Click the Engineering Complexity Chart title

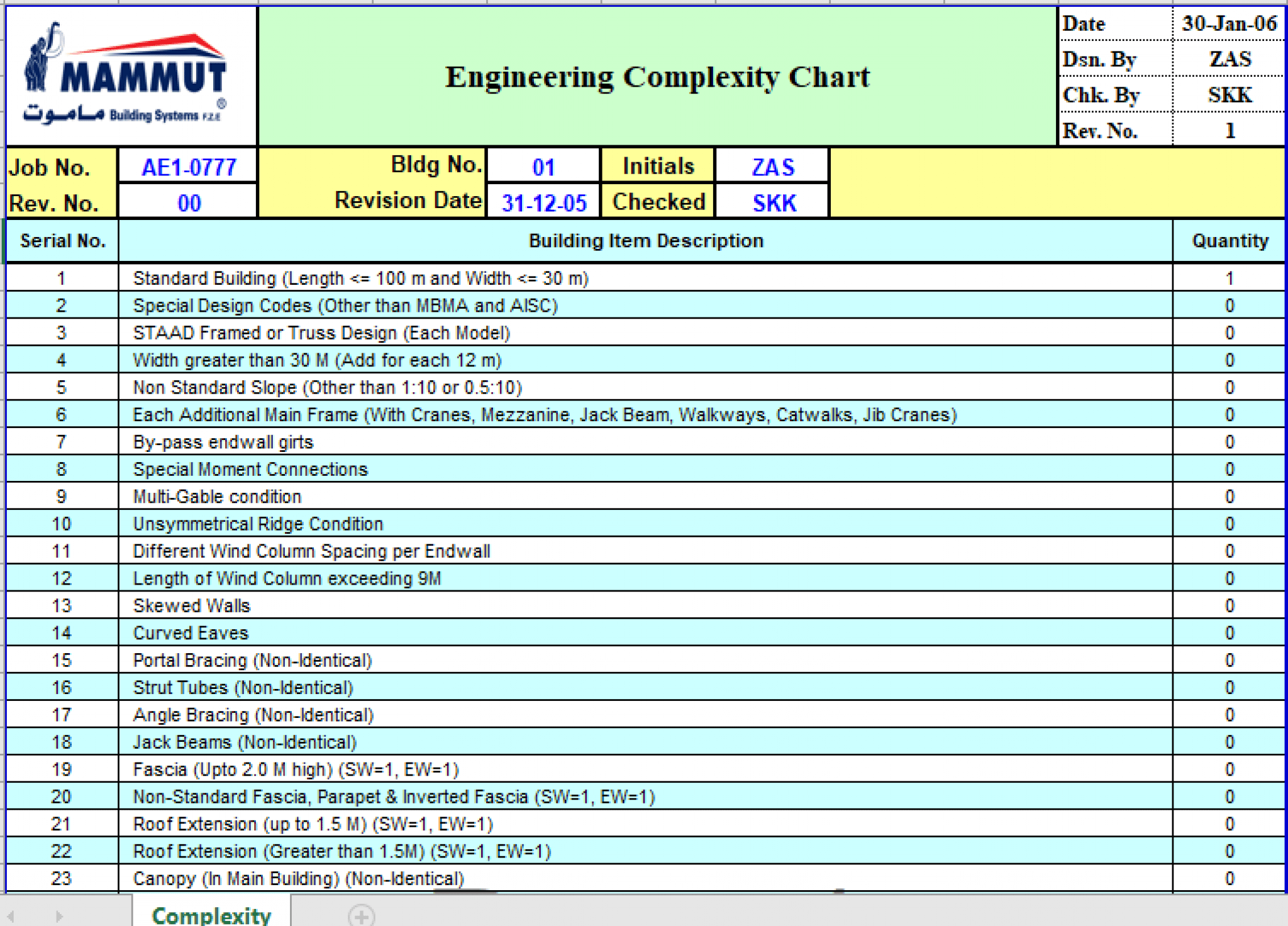(x=657, y=77)
